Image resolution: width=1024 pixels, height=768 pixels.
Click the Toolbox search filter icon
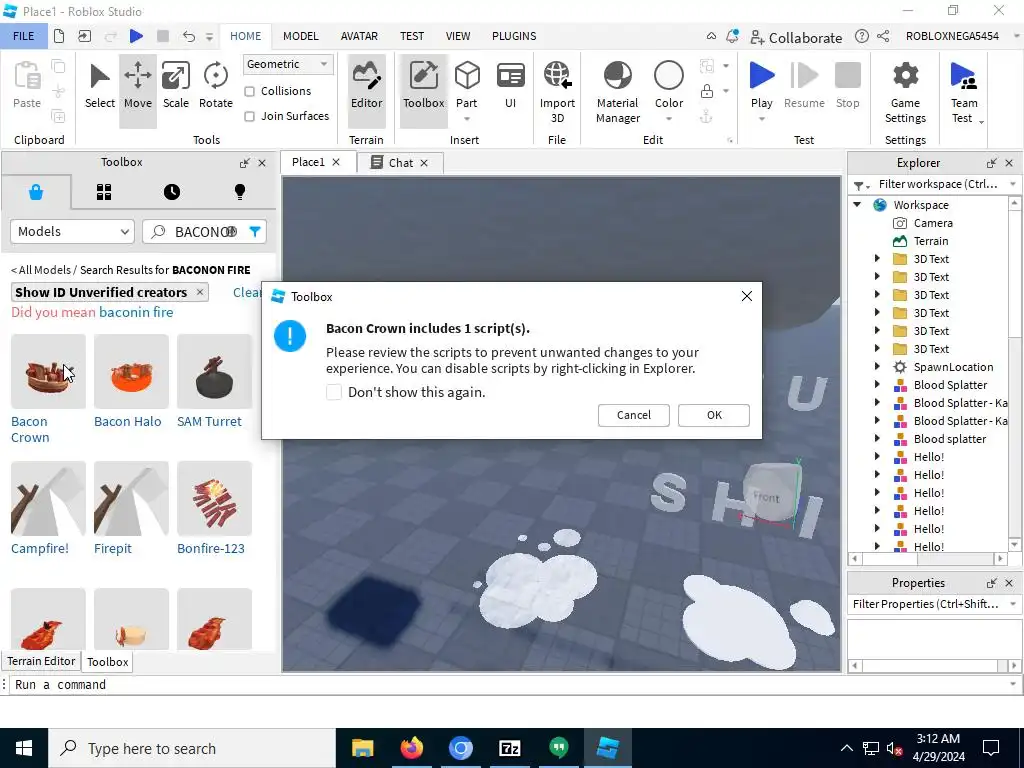[255, 231]
